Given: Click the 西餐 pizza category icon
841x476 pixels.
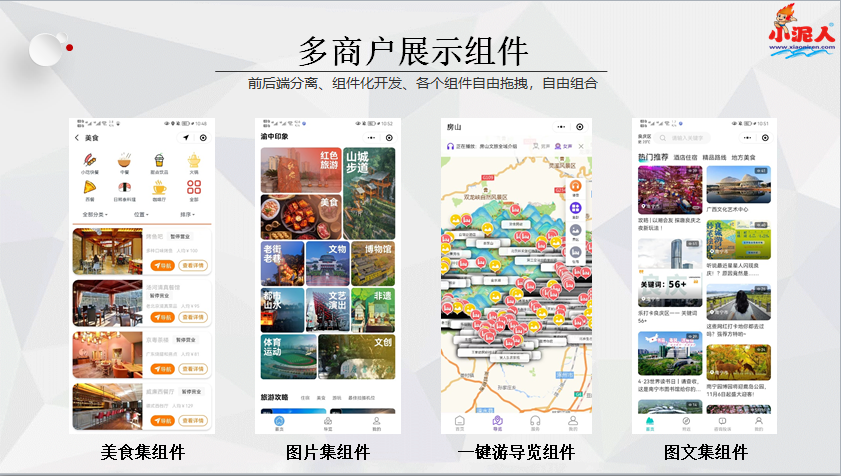Looking at the screenshot, I should 90,188.
